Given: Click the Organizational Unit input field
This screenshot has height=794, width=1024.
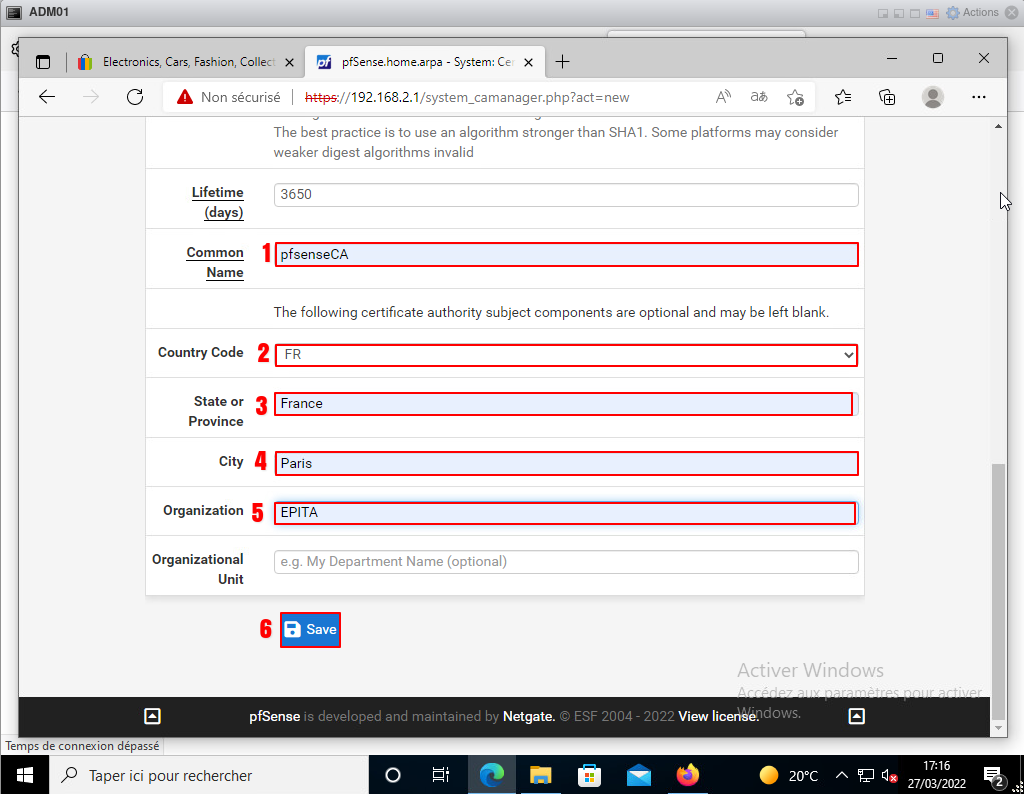Looking at the screenshot, I should coord(566,562).
